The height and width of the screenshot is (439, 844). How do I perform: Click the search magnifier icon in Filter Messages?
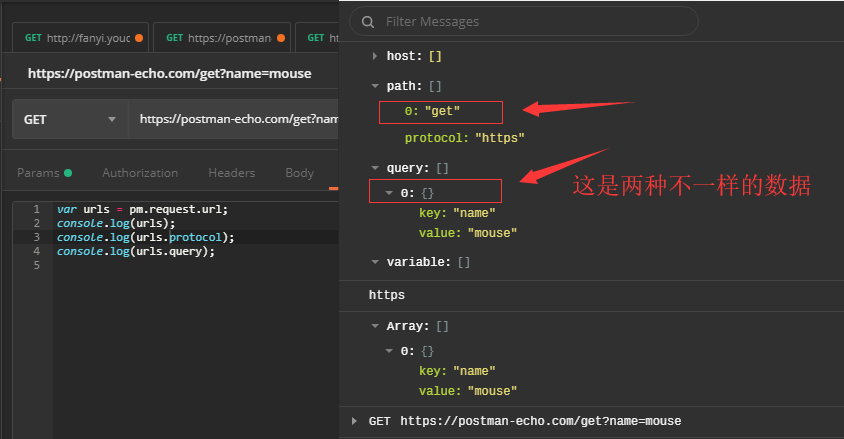368,22
